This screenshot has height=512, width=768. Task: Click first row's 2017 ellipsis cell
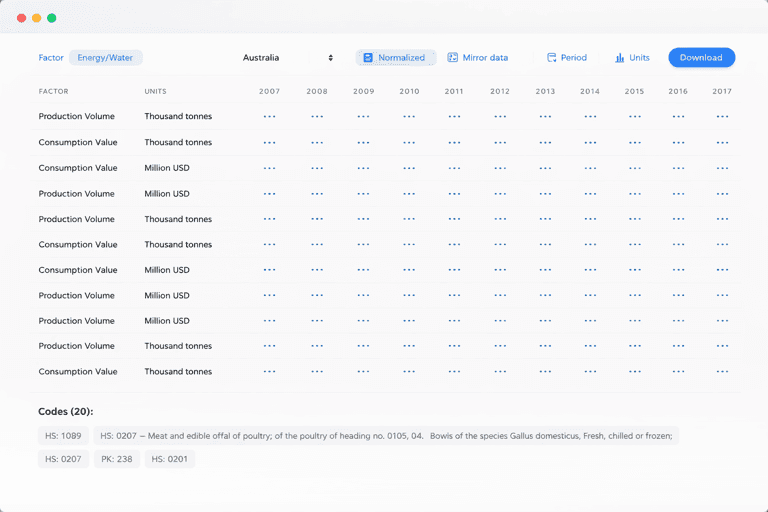(x=722, y=116)
